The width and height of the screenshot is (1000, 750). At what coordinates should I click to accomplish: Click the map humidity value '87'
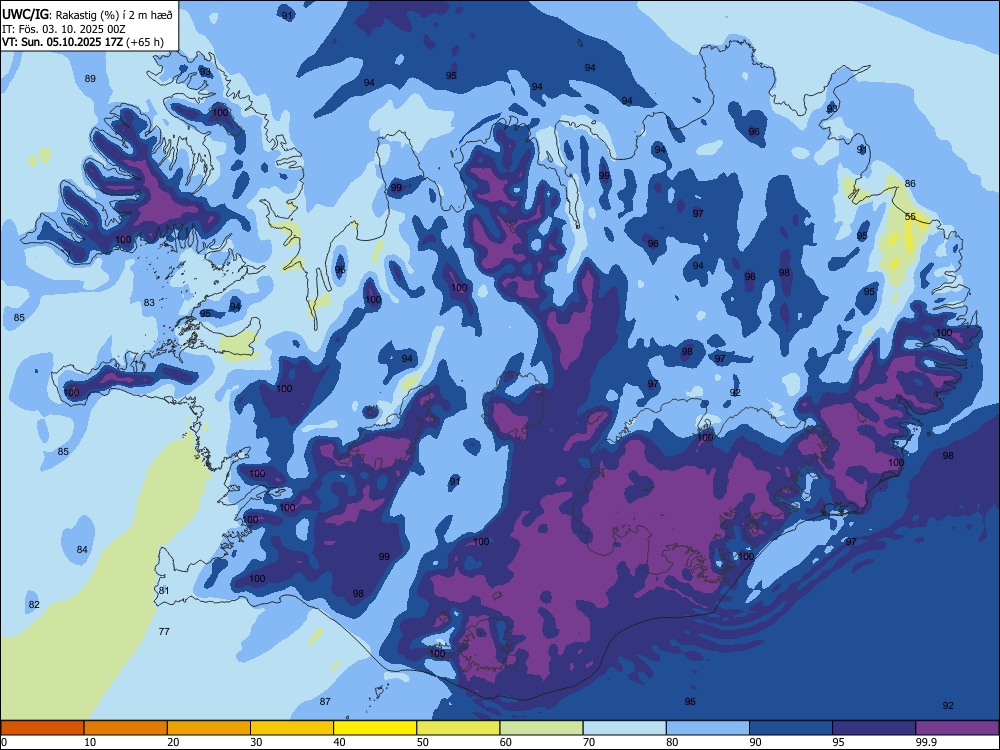click(x=325, y=702)
